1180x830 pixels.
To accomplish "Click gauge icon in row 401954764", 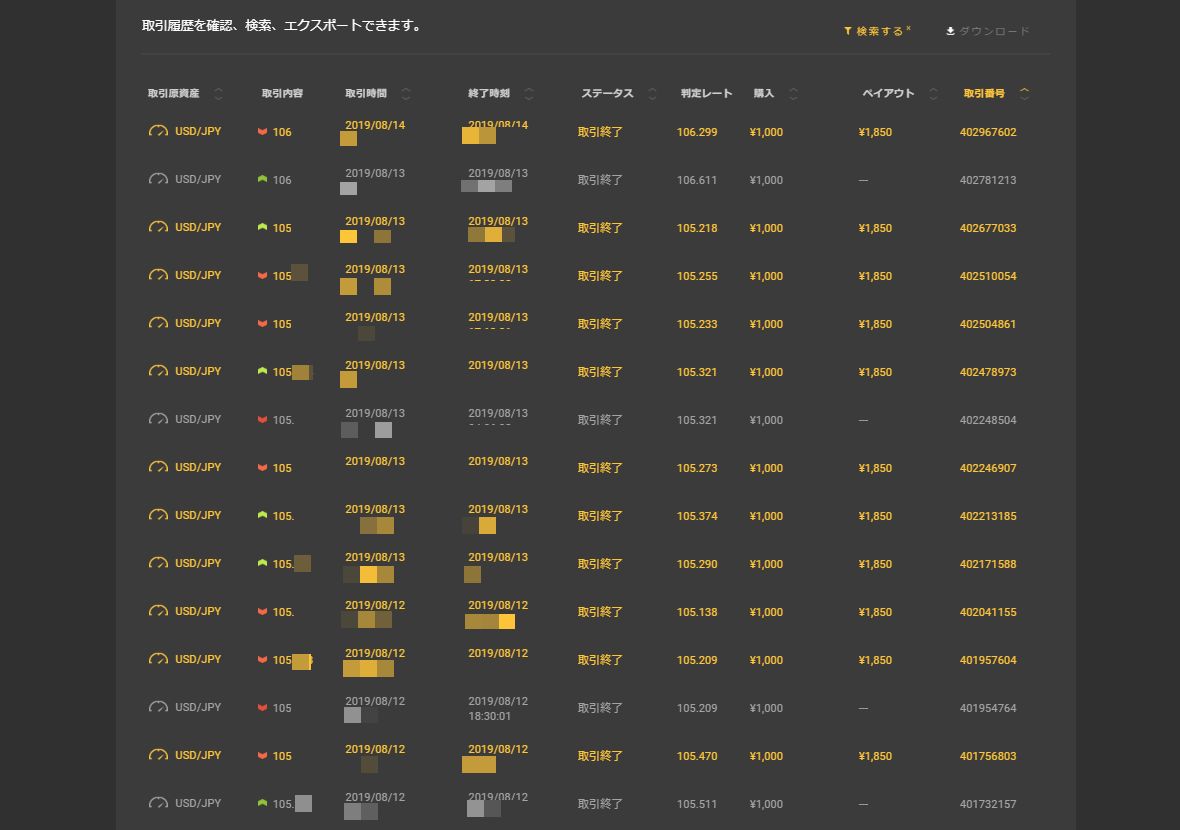I will point(158,707).
